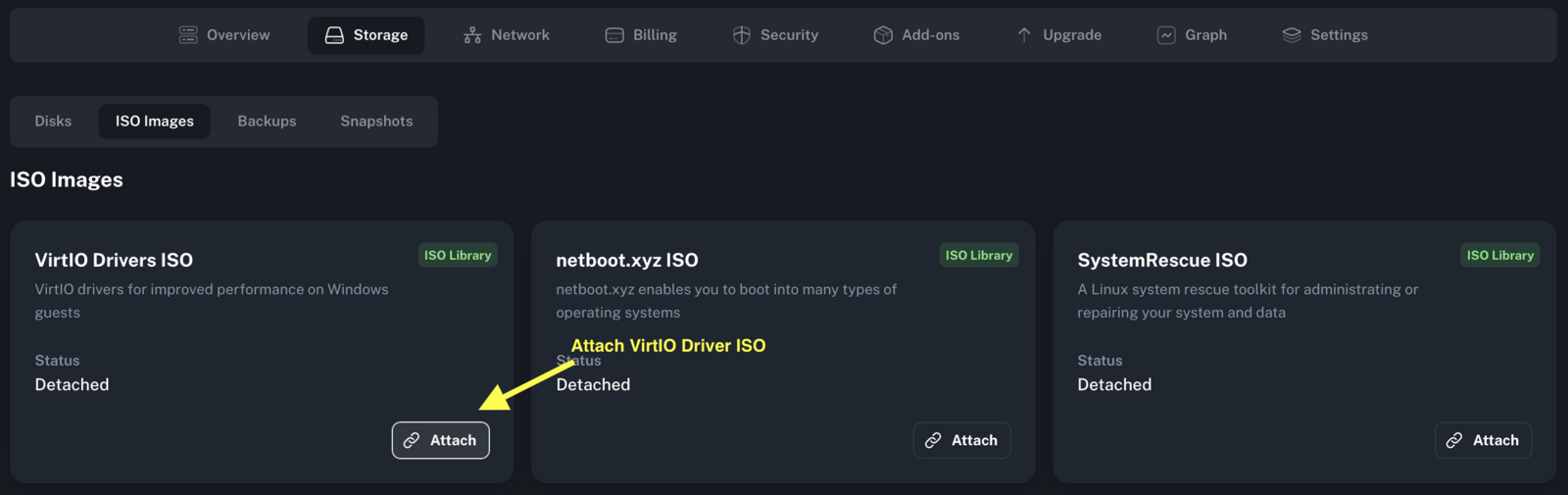This screenshot has width=1568, height=495.
Task: Click ISO Library badge on netboot.xyz card
Action: click(979, 255)
